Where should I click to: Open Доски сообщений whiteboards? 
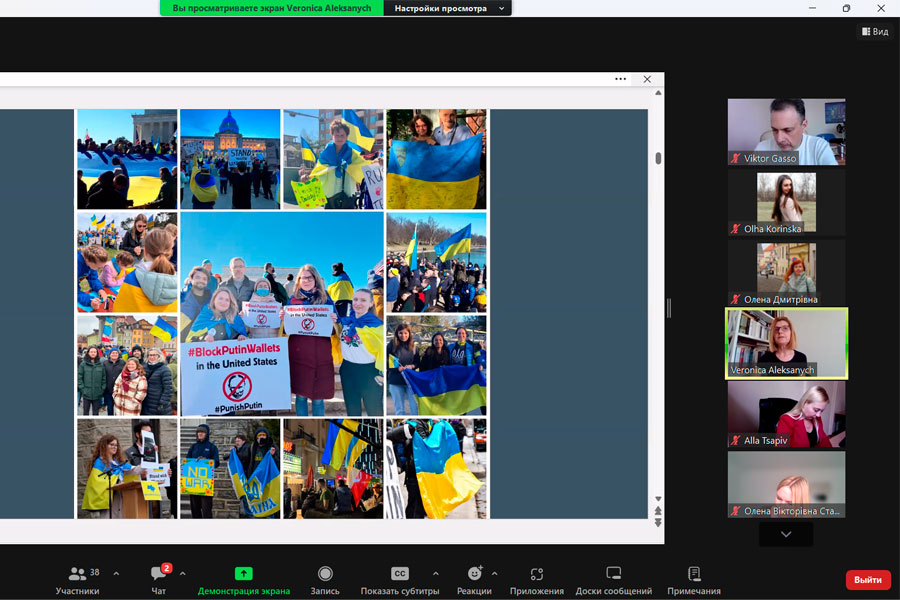(614, 580)
